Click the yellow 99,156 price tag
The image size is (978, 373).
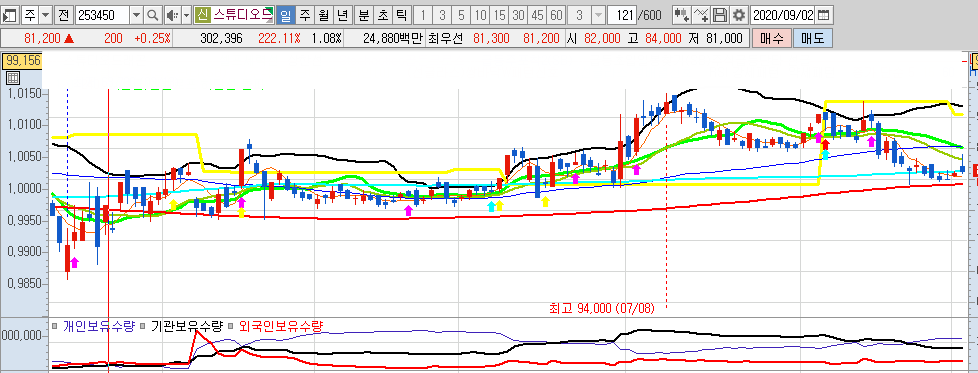point(22,61)
